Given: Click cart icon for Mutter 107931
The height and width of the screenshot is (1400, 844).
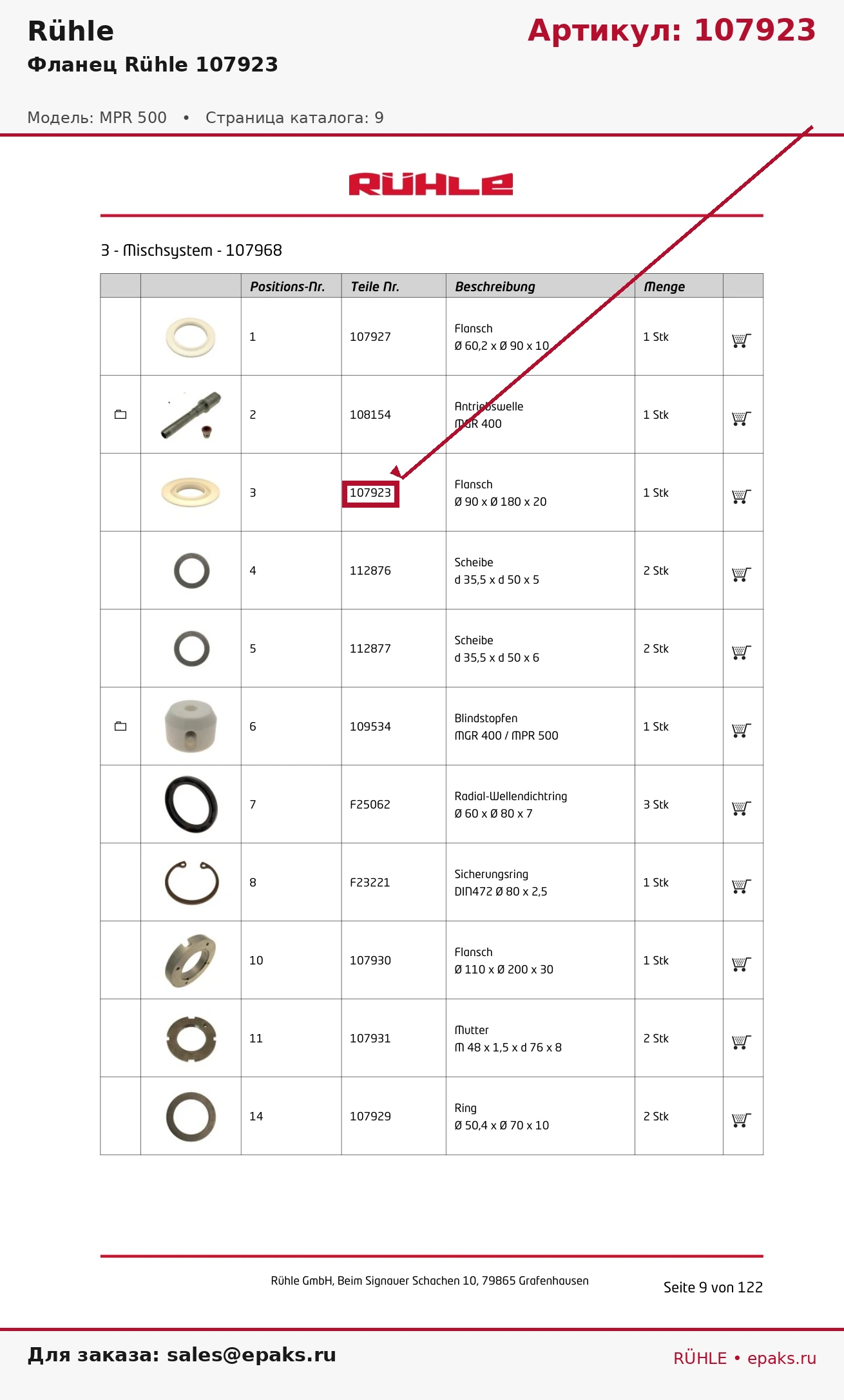Looking at the screenshot, I should tap(742, 1042).
